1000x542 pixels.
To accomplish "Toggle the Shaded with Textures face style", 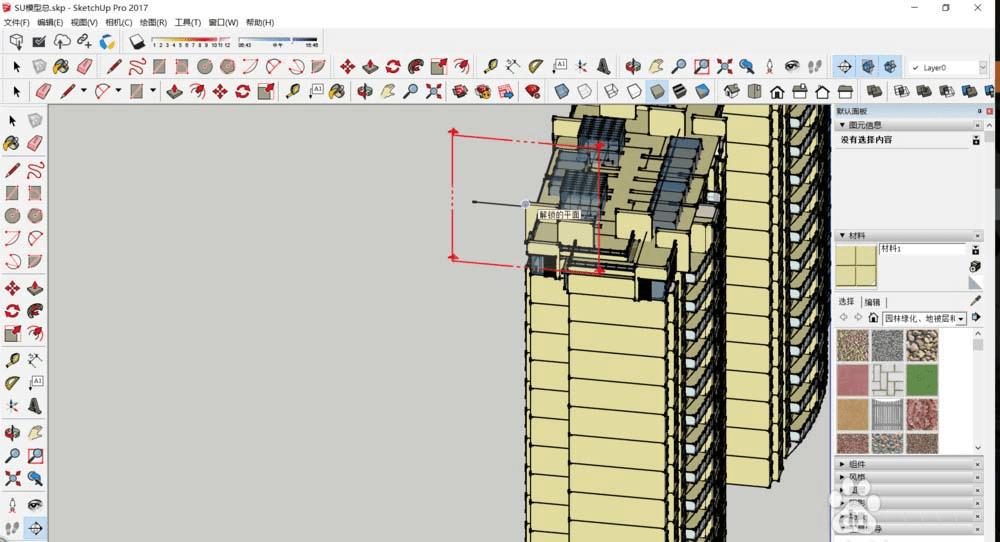I will coord(680,91).
